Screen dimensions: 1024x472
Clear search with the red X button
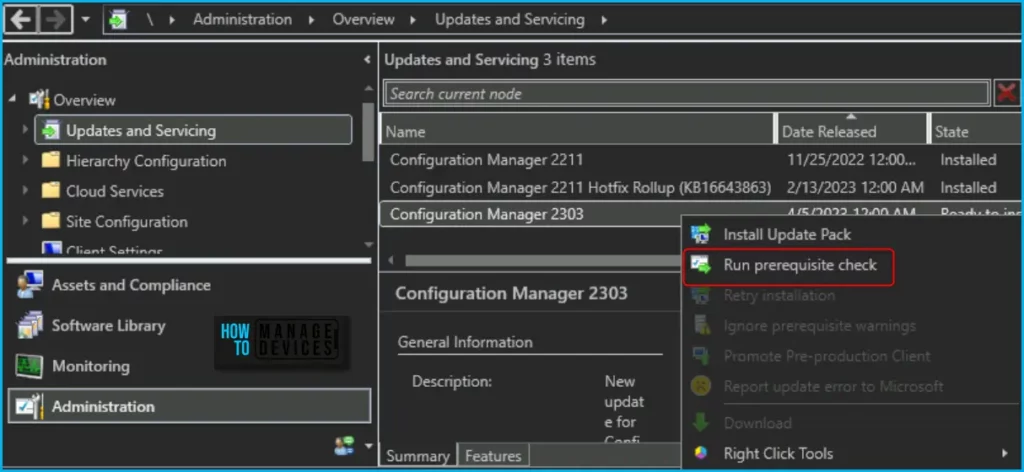[x=1008, y=93]
